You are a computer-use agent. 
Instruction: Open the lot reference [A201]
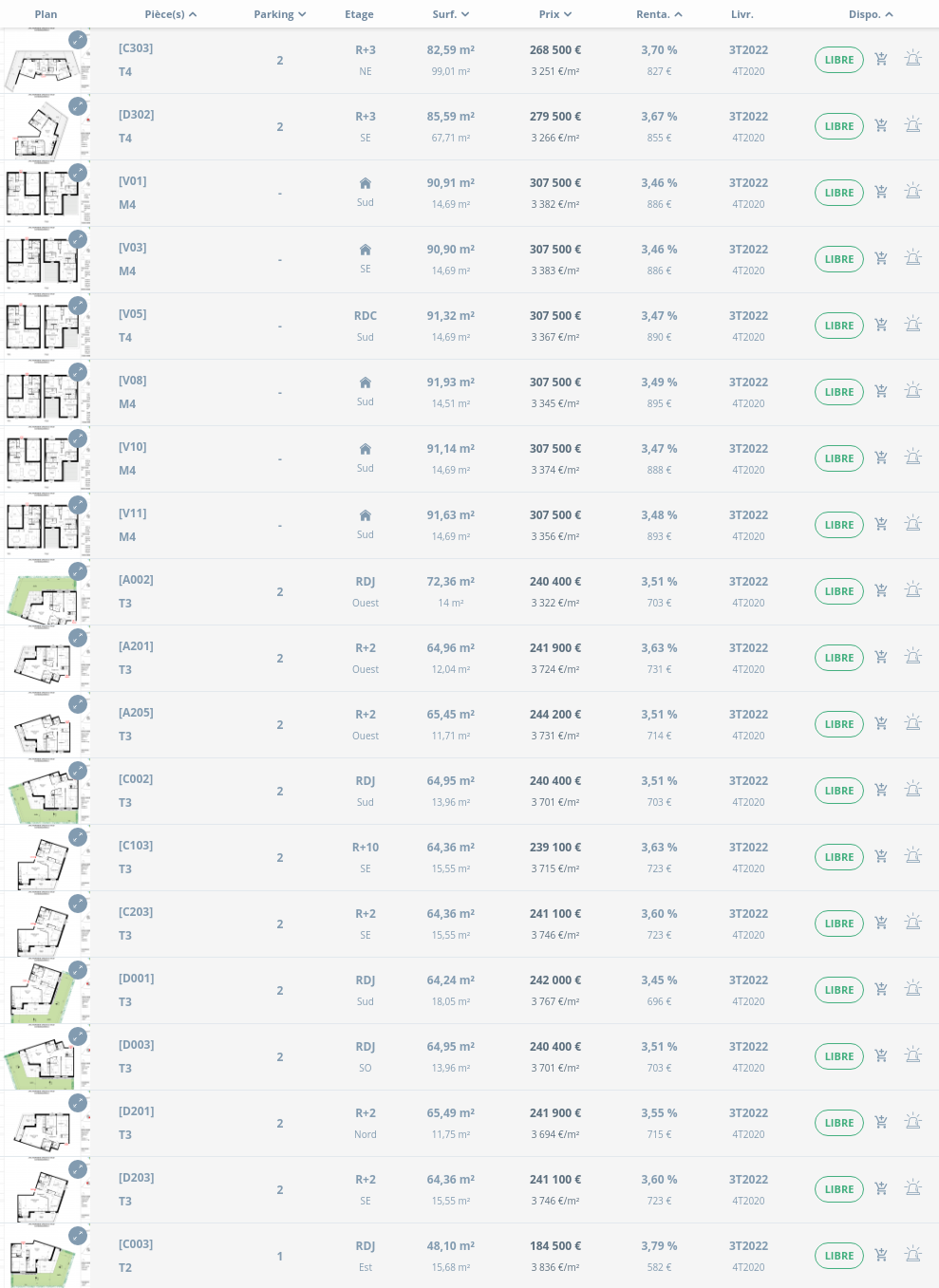(136, 646)
